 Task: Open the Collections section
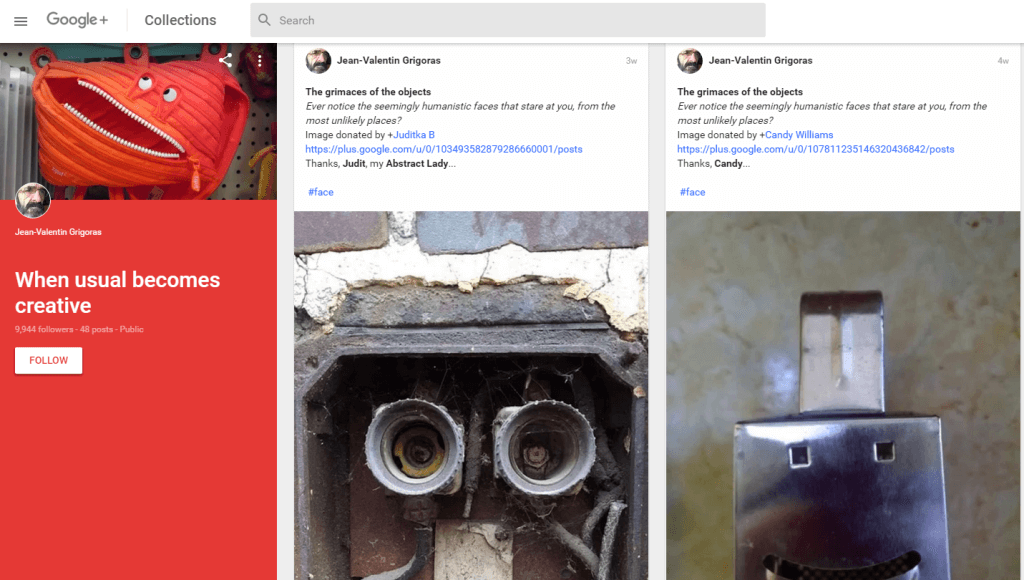(x=180, y=20)
